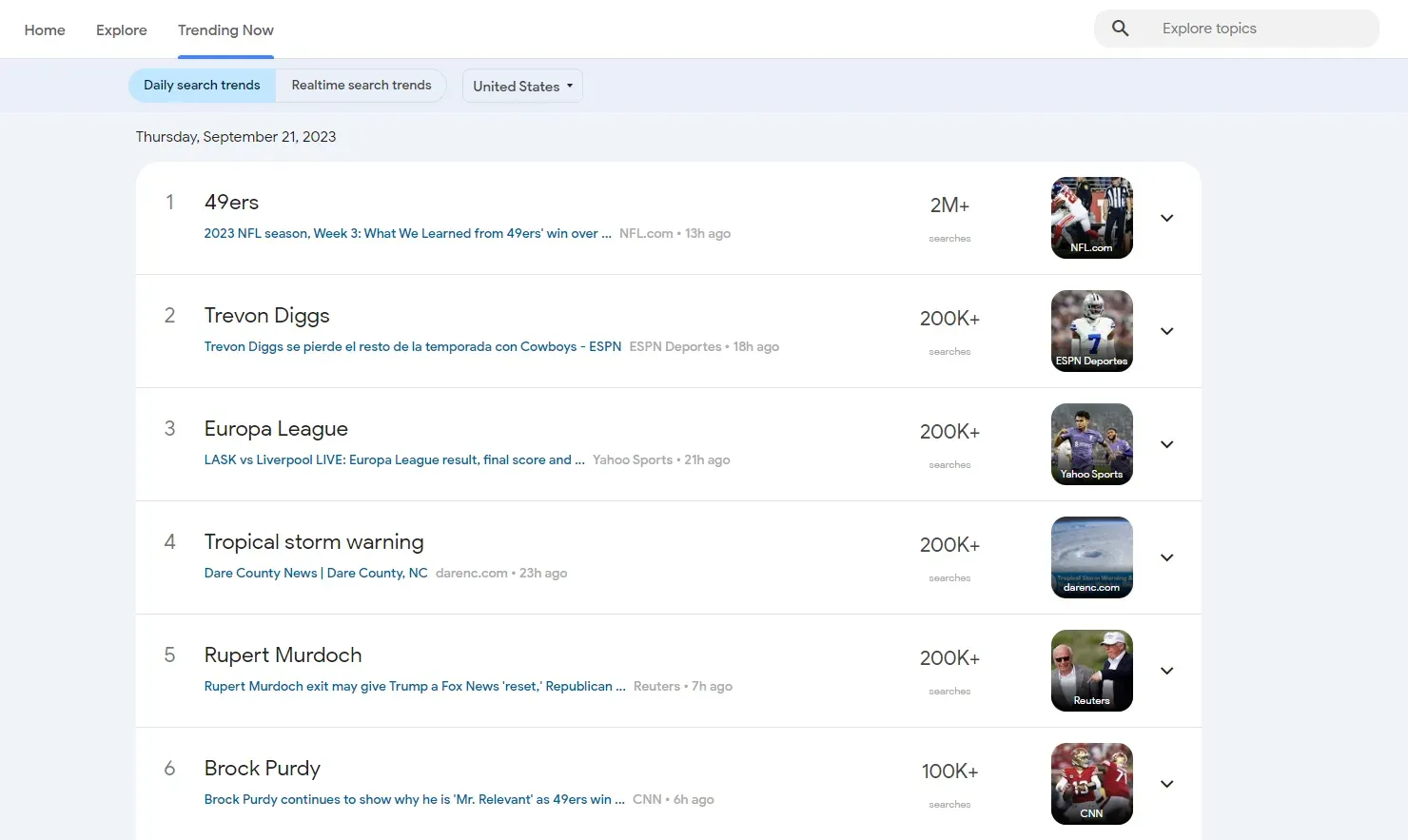Viewport: 1408px width, 840px height.
Task: Go to the Home tab
Action: click(44, 29)
